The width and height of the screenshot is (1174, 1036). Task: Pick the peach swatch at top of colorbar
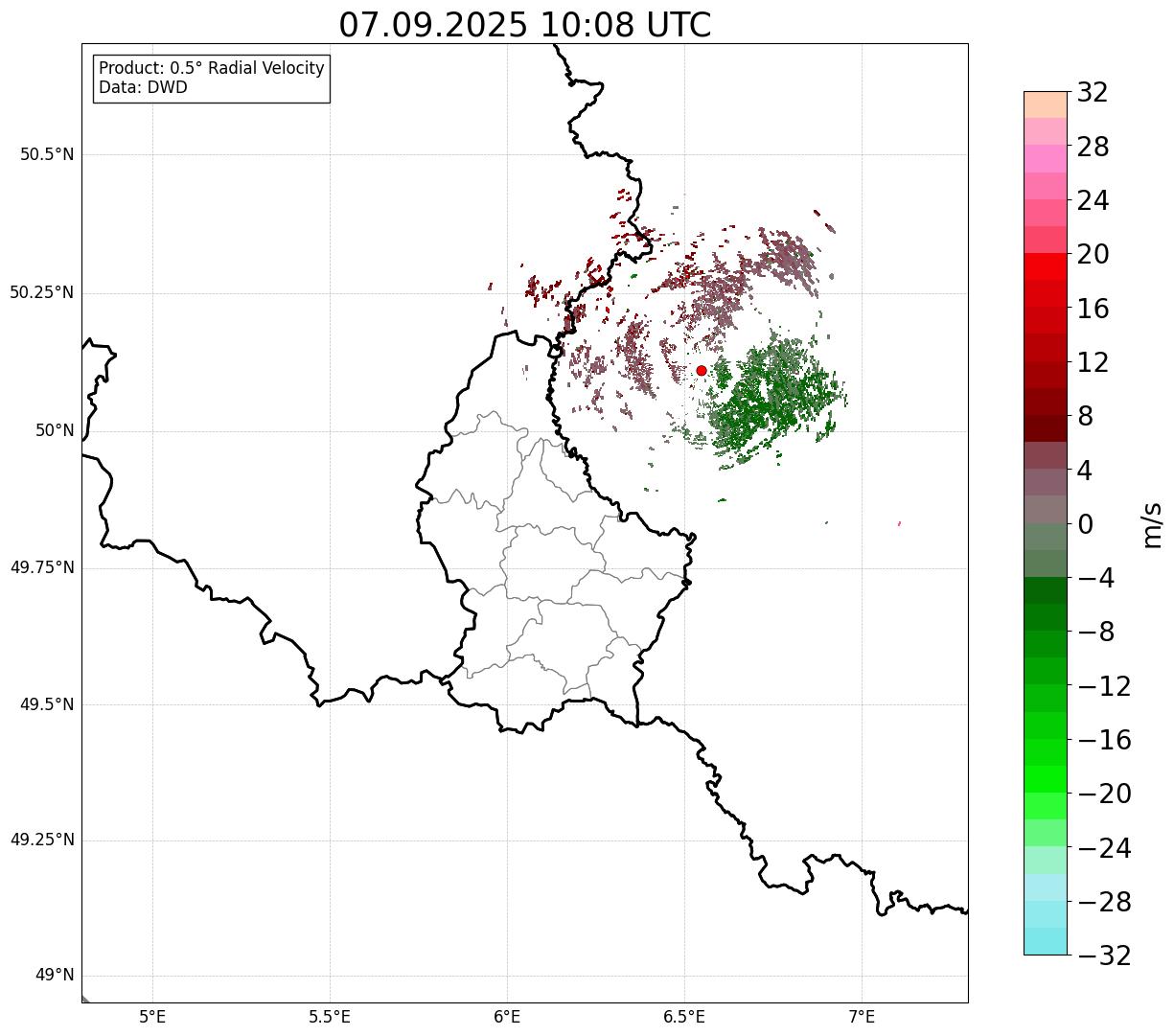[x=1046, y=104]
